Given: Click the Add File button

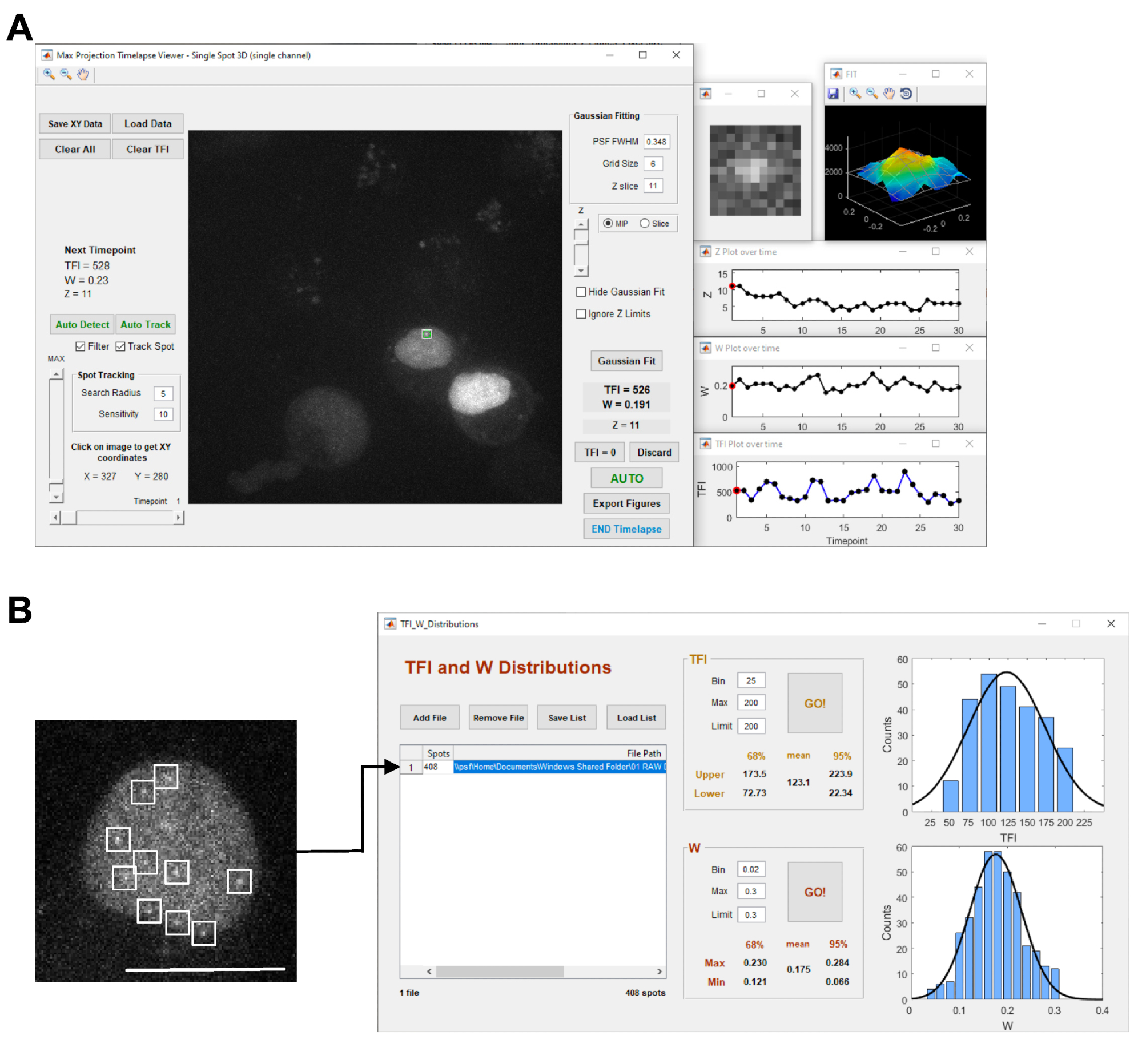Looking at the screenshot, I should click(x=429, y=717).
